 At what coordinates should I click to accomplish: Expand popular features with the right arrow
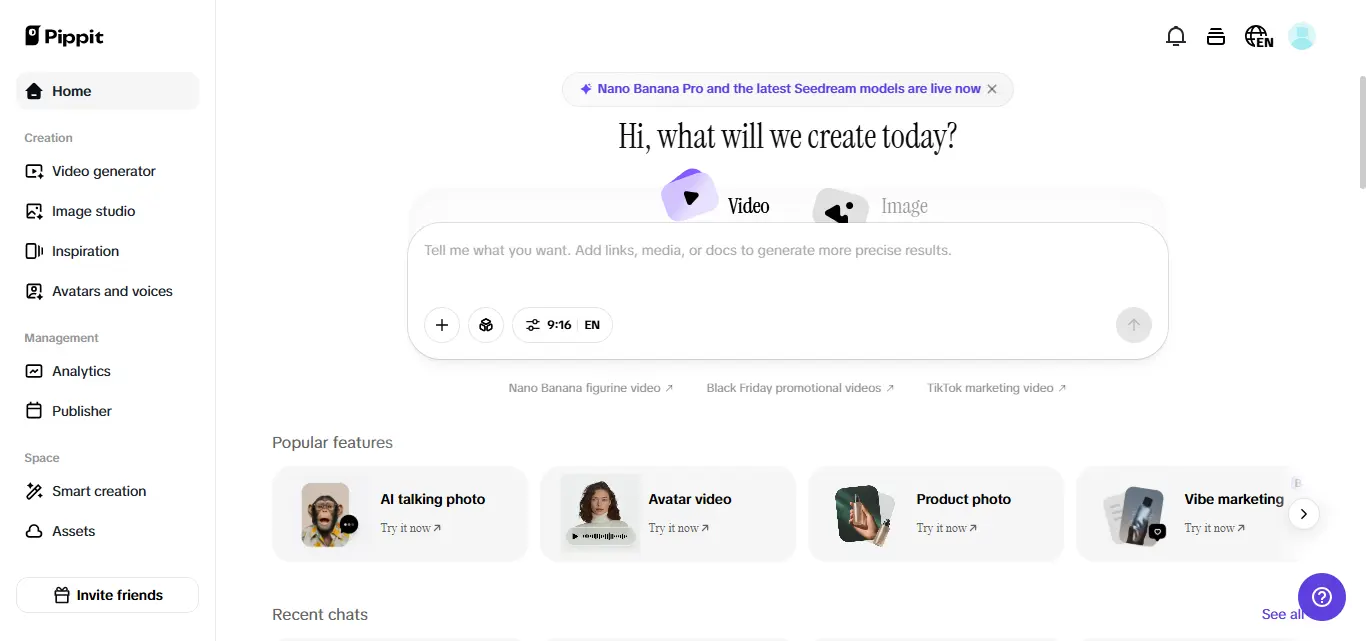click(1303, 514)
